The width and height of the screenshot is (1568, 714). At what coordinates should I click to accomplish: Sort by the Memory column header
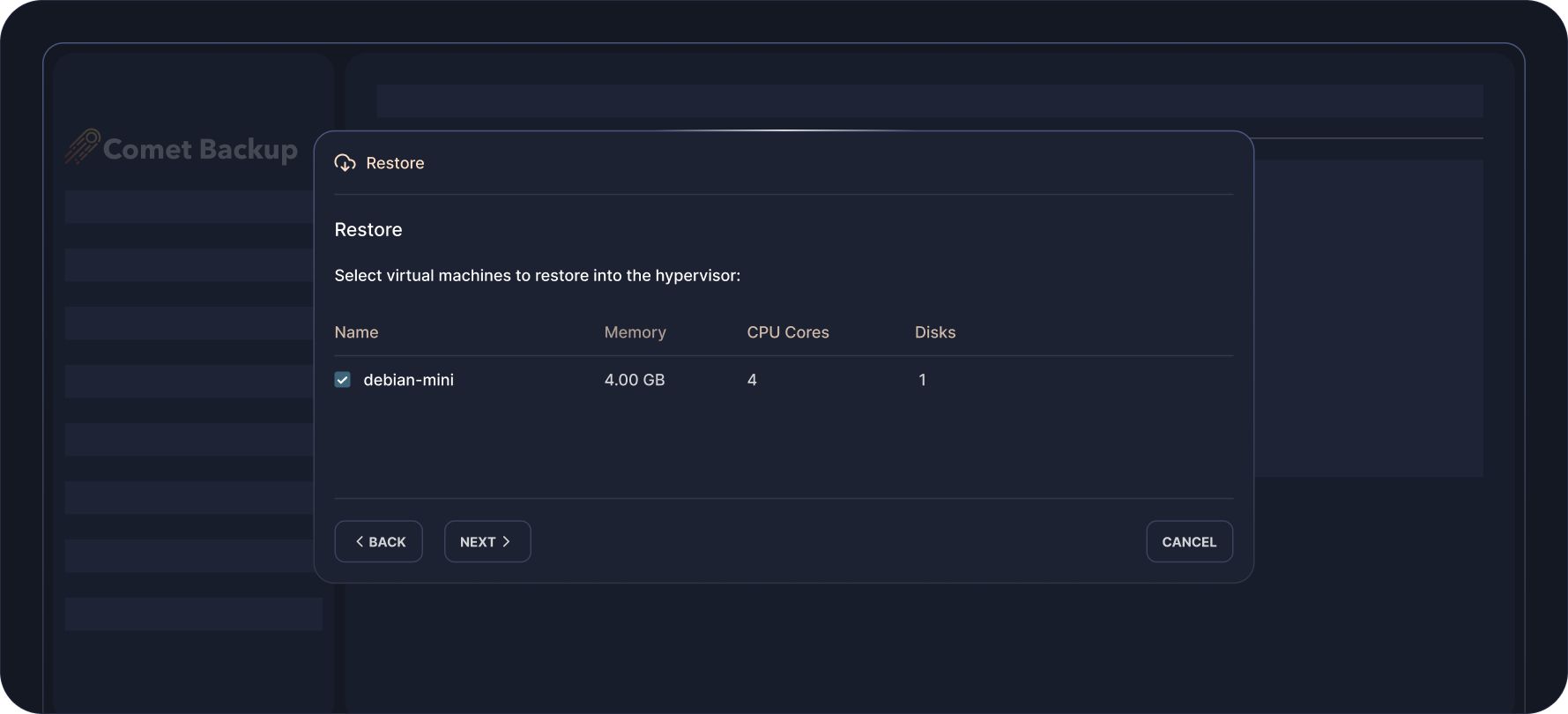[x=635, y=332]
